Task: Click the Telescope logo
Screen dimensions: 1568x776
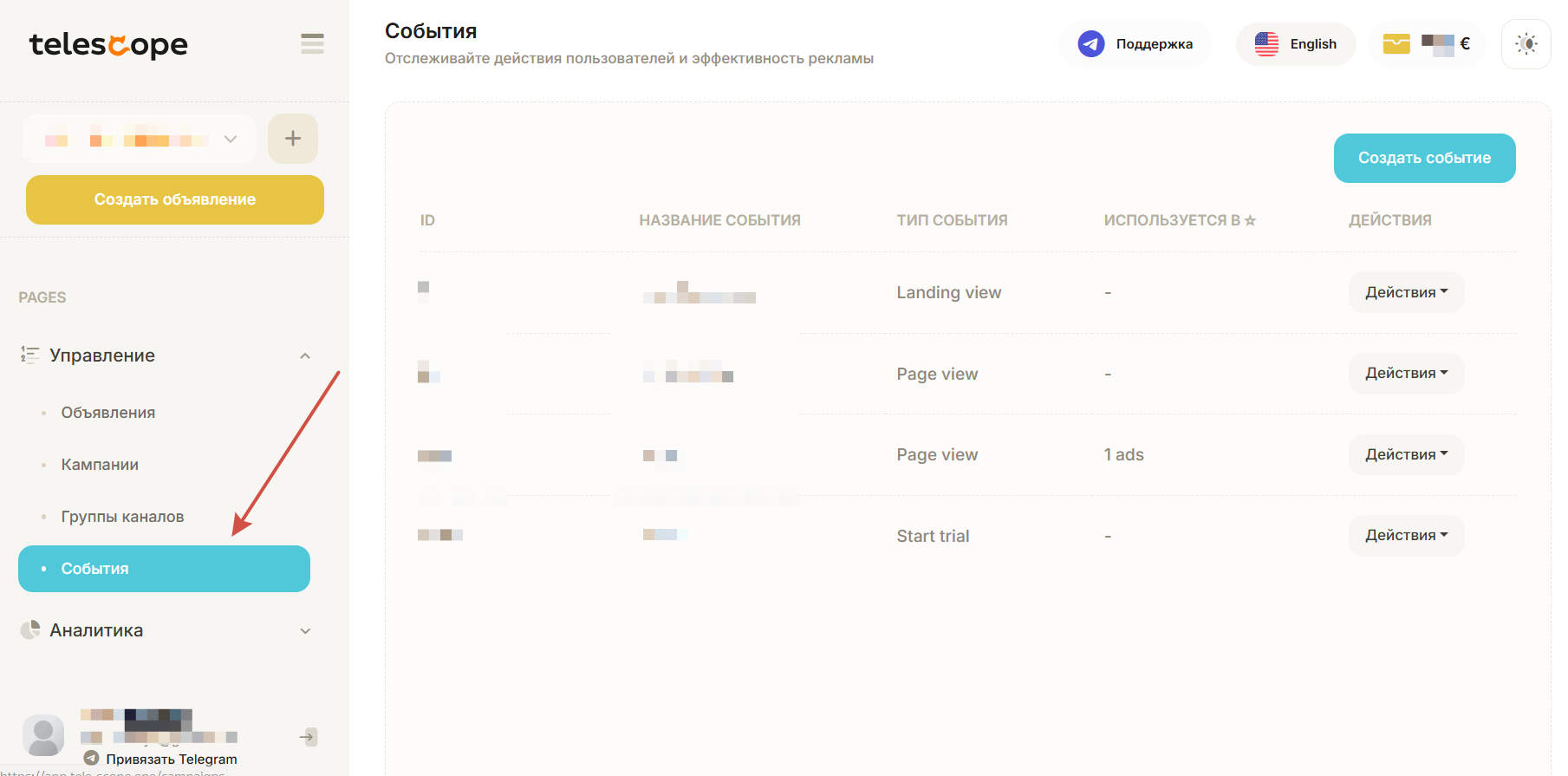Action: 108,44
